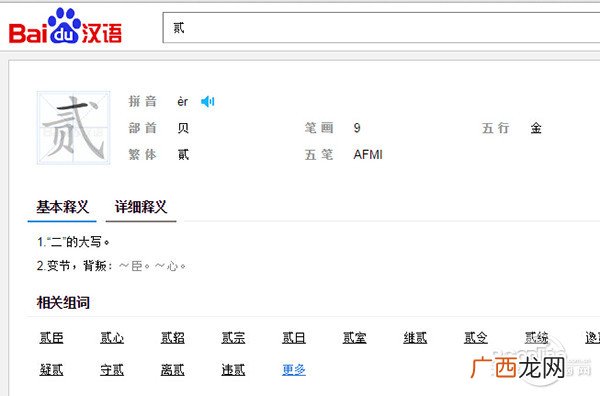Switch to the 基本释义 tab
Screen dimensions: 600x396
pos(62,207)
